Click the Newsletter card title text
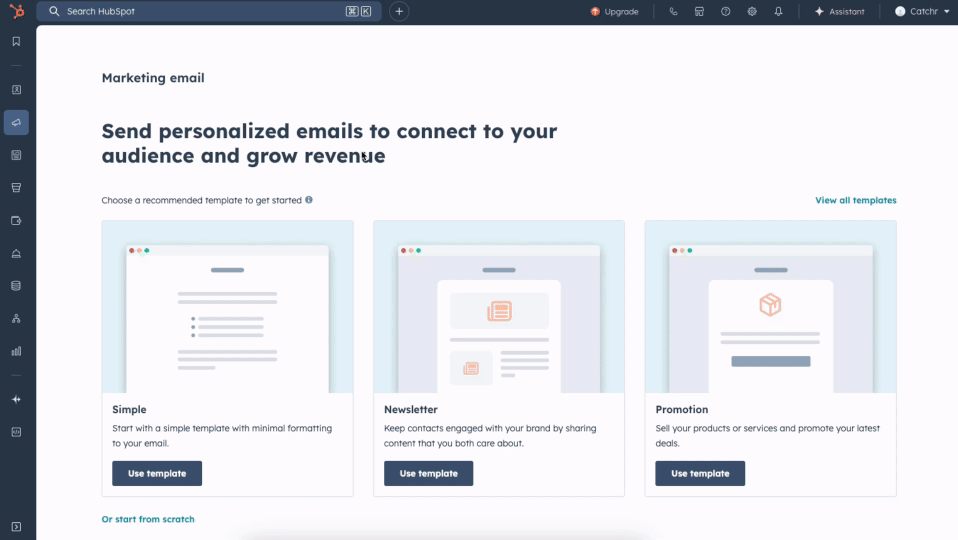The height and width of the screenshot is (540, 958). pyautogui.click(x=411, y=409)
